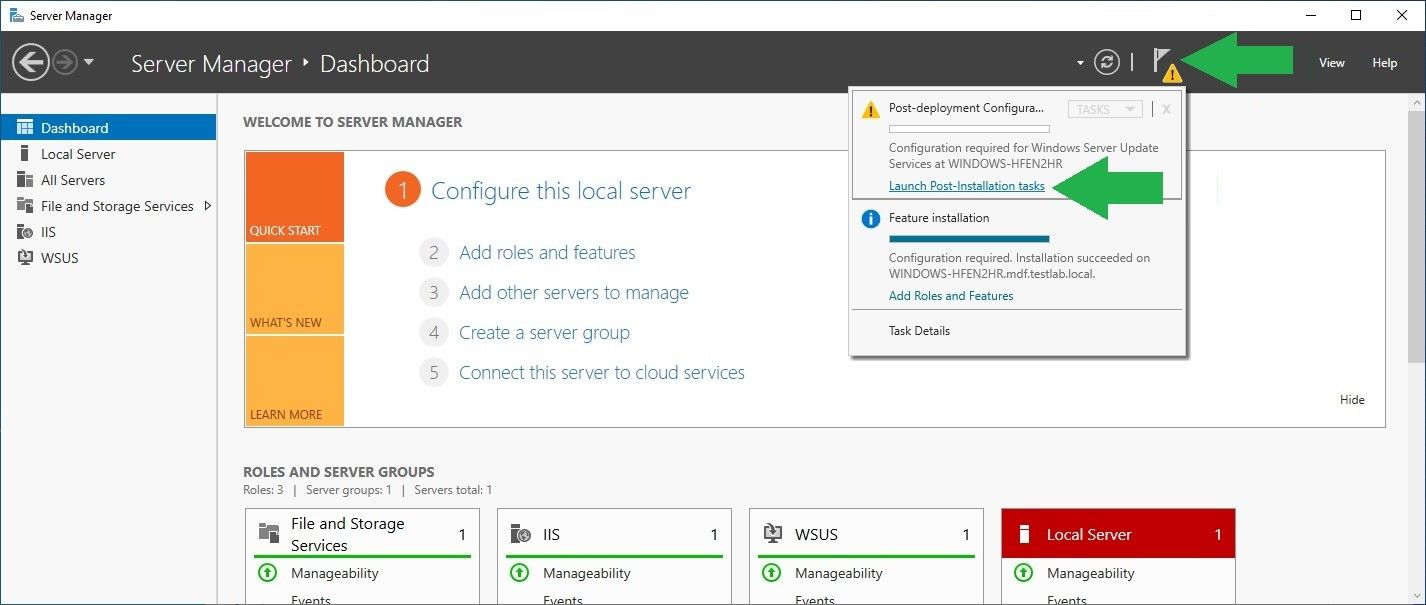Click the Dashboard sidebar icon
1426x605 pixels.
point(25,127)
